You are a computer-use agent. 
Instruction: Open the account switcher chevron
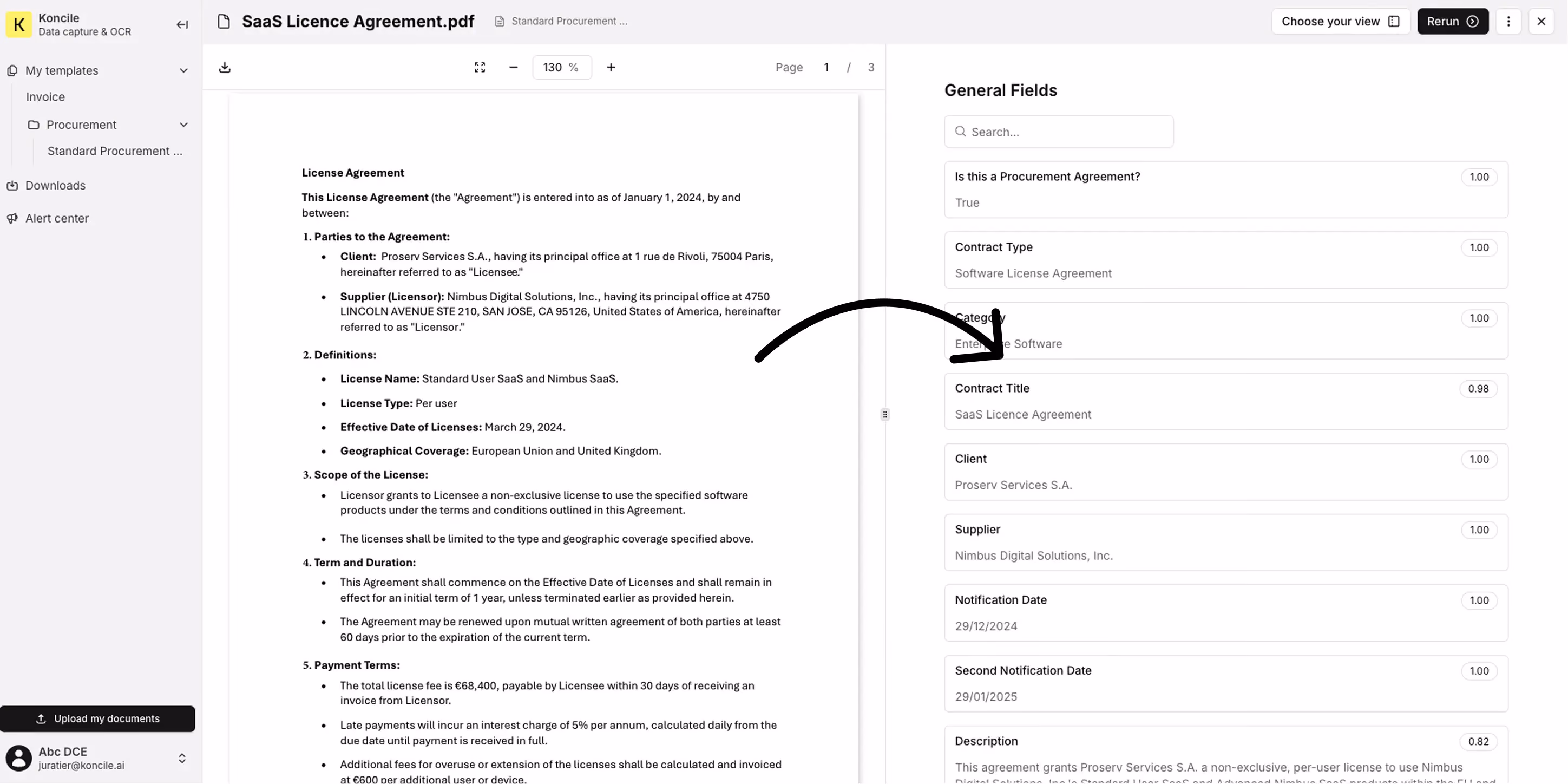(182, 759)
